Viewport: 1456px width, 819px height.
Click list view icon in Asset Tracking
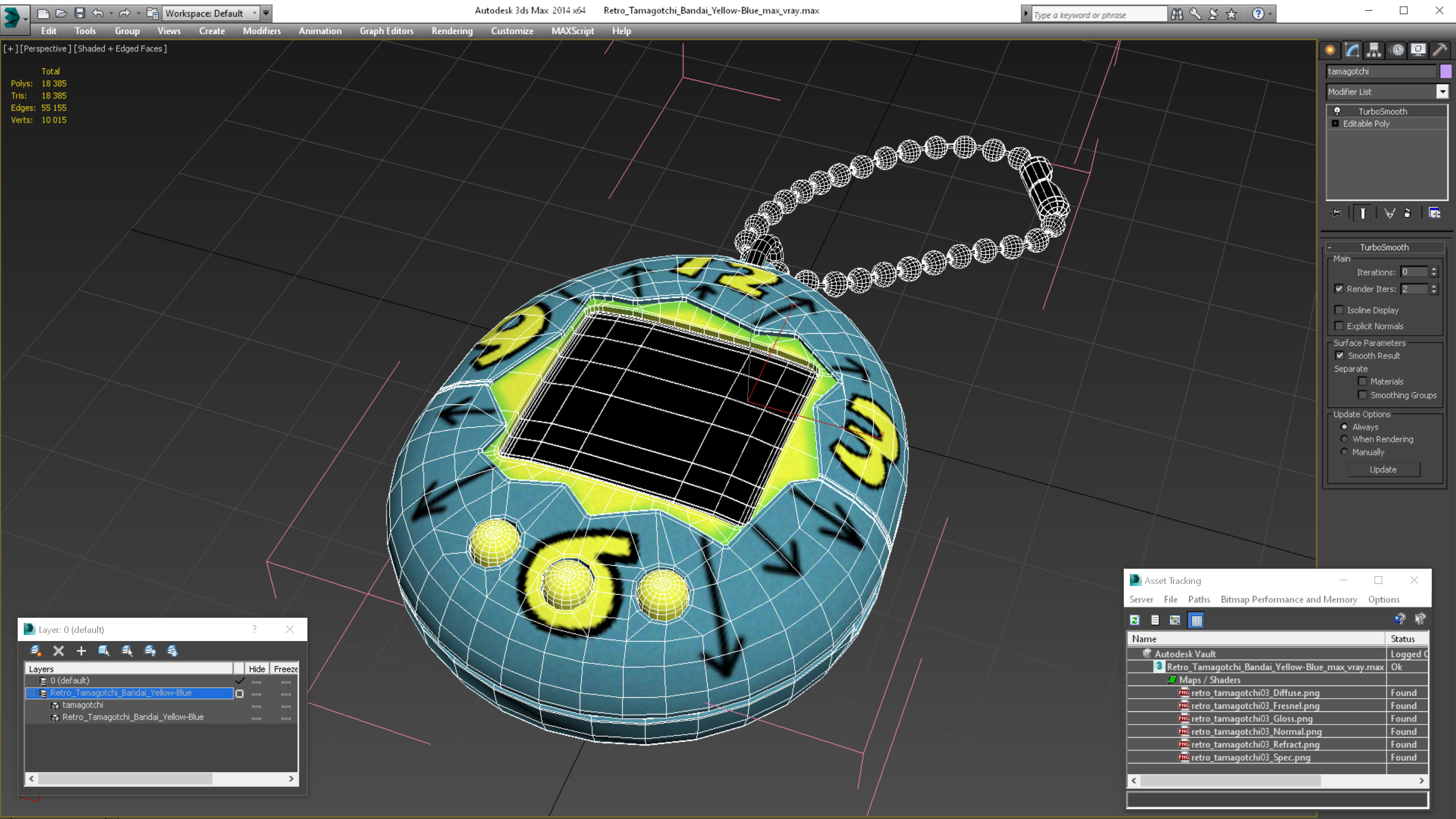1155,620
